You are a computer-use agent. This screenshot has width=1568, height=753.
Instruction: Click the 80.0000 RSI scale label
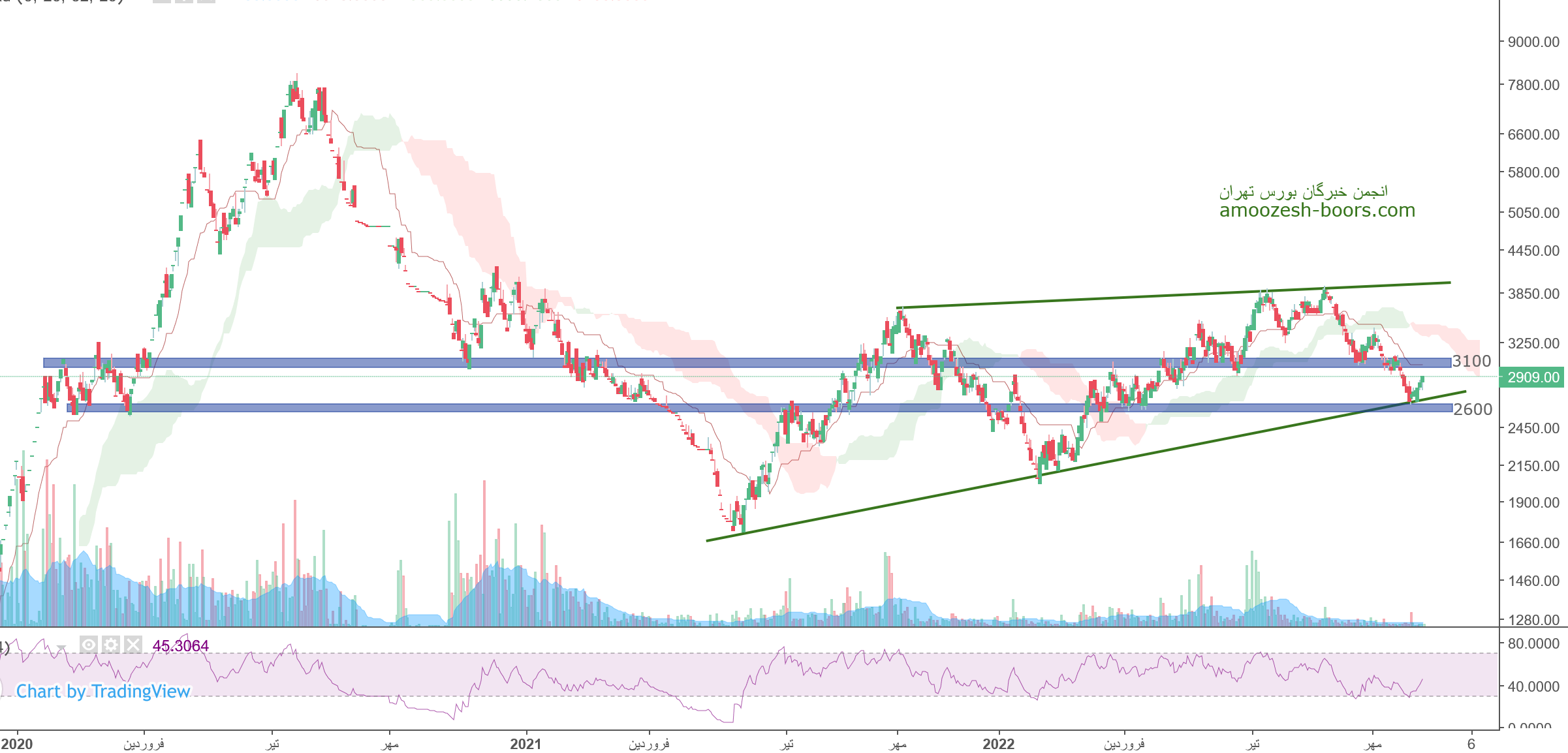pos(1533,643)
